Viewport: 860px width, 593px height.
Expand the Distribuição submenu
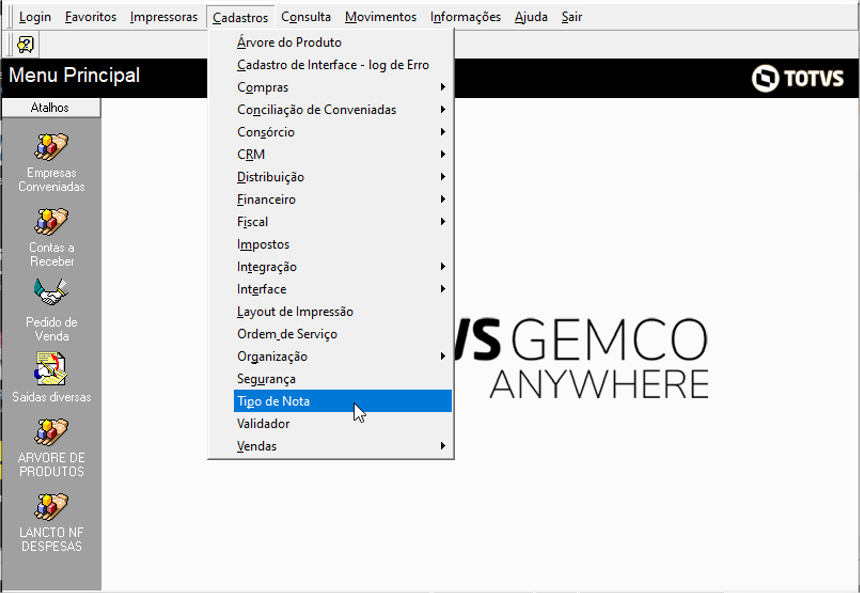(343, 177)
